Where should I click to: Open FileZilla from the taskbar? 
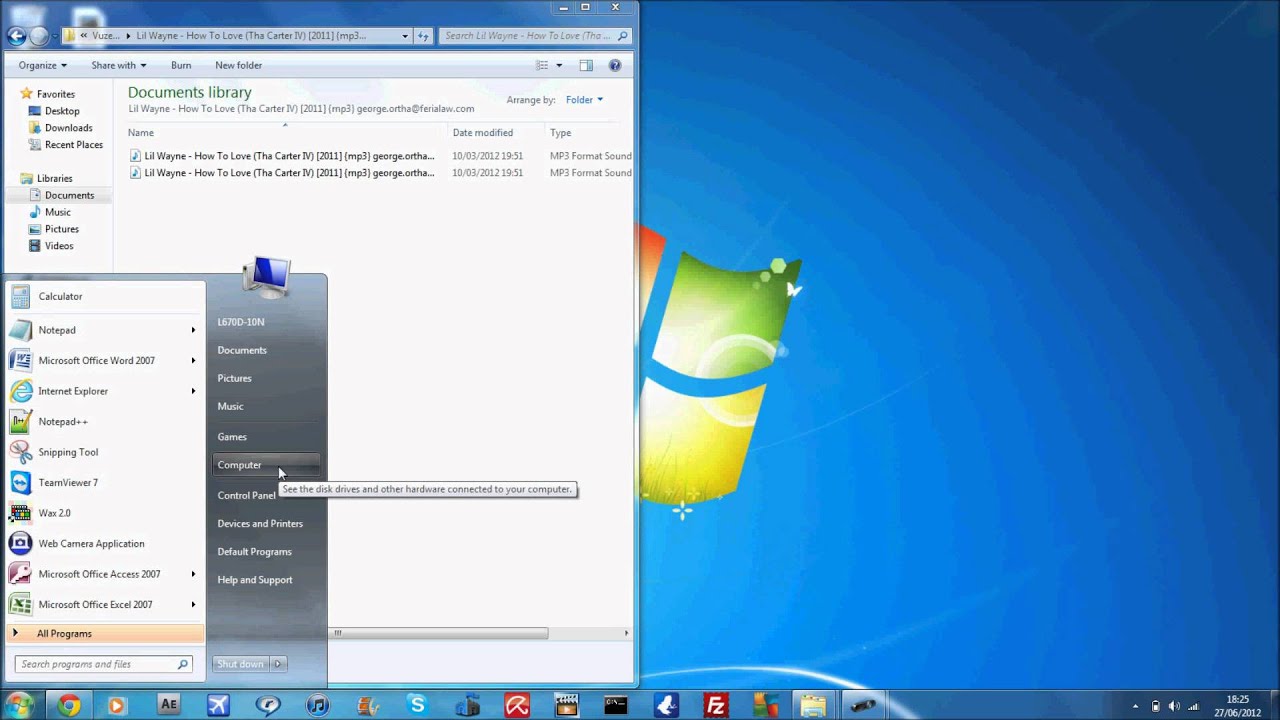click(715, 706)
